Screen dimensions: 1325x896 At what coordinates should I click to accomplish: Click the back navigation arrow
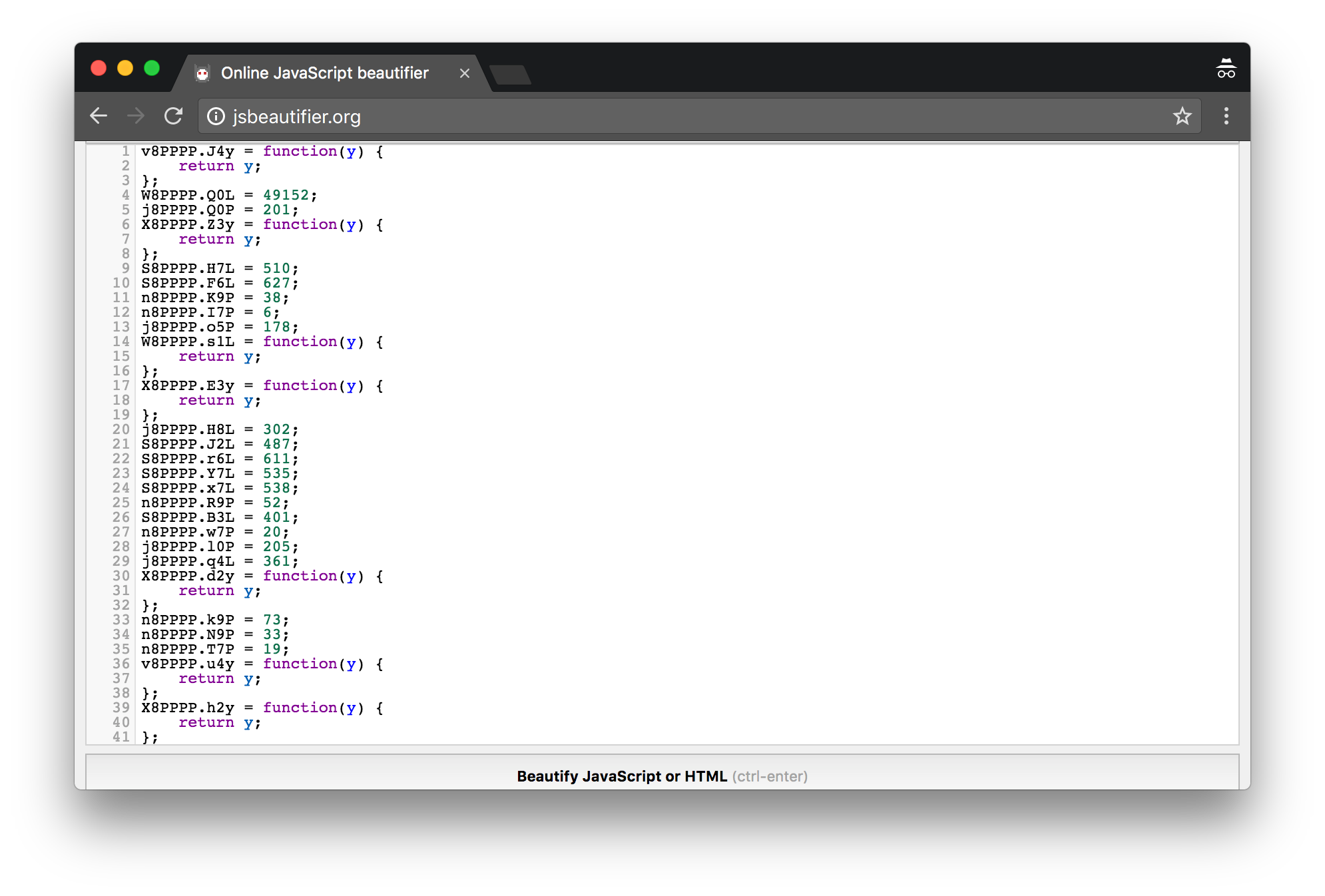[x=99, y=116]
